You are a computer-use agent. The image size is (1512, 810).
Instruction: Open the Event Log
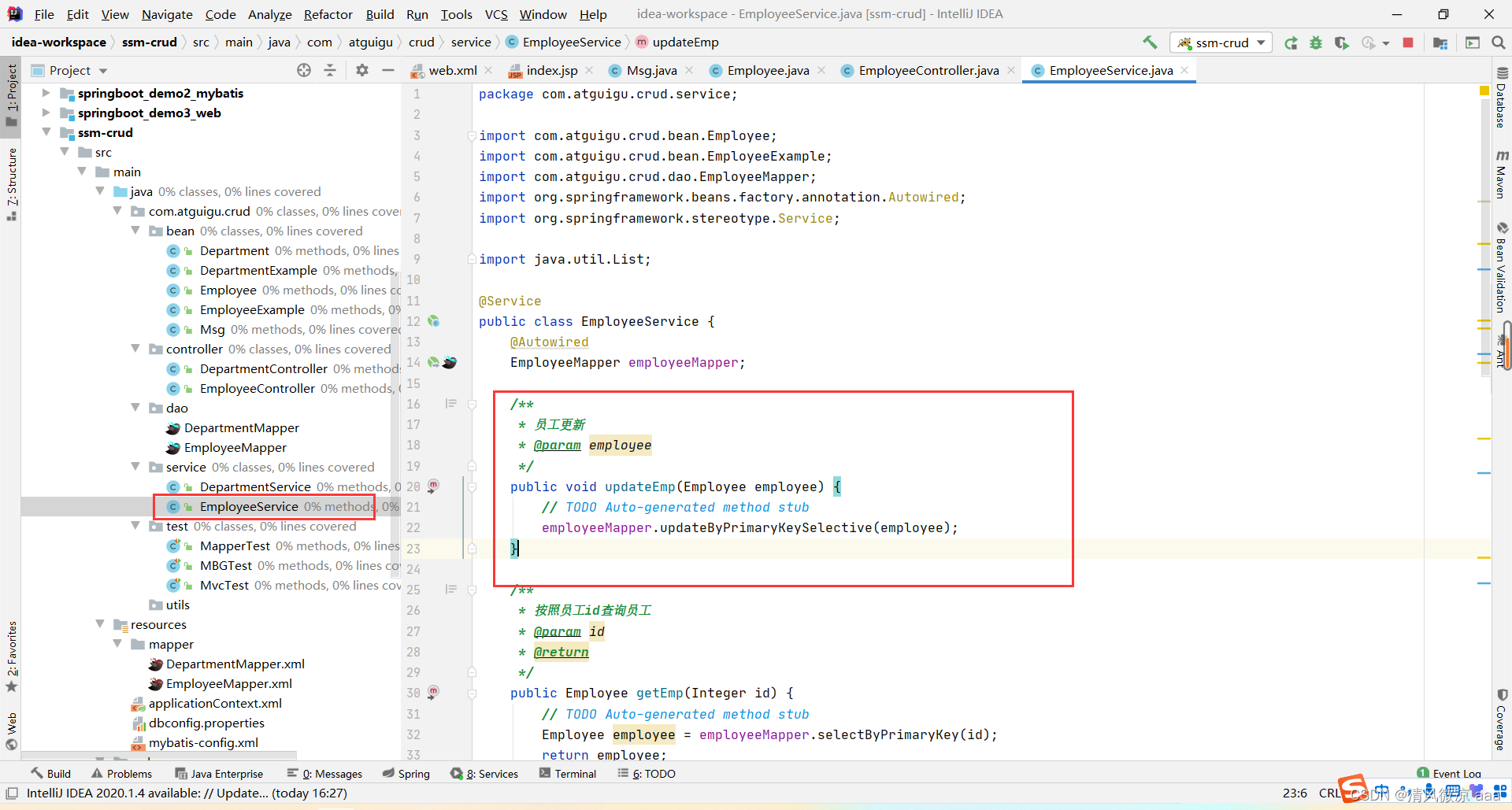point(1449,774)
